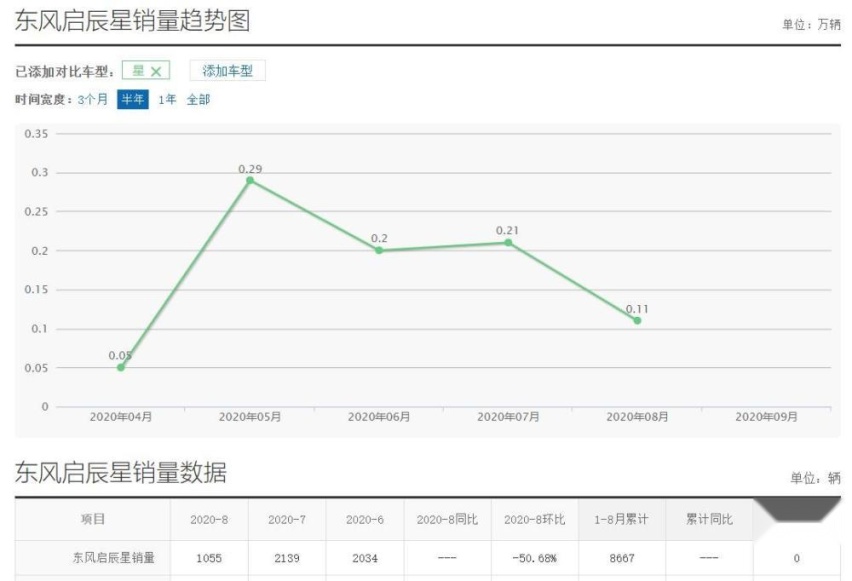Show 全部 time range
This screenshot has width=852, height=581.
pyautogui.click(x=198, y=99)
